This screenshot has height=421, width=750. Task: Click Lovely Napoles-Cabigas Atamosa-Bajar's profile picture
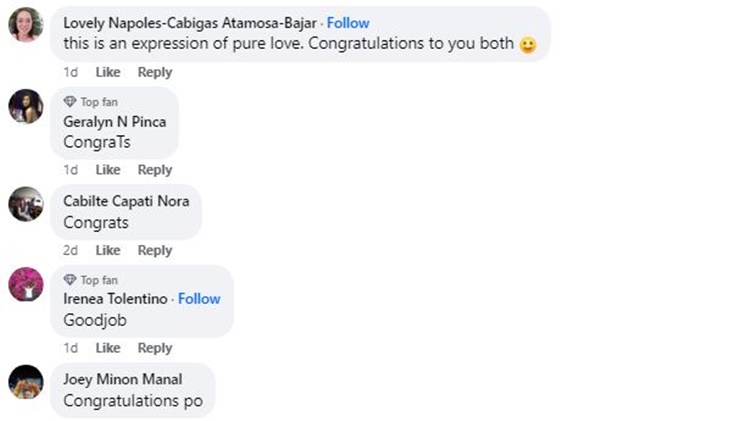[x=26, y=25]
